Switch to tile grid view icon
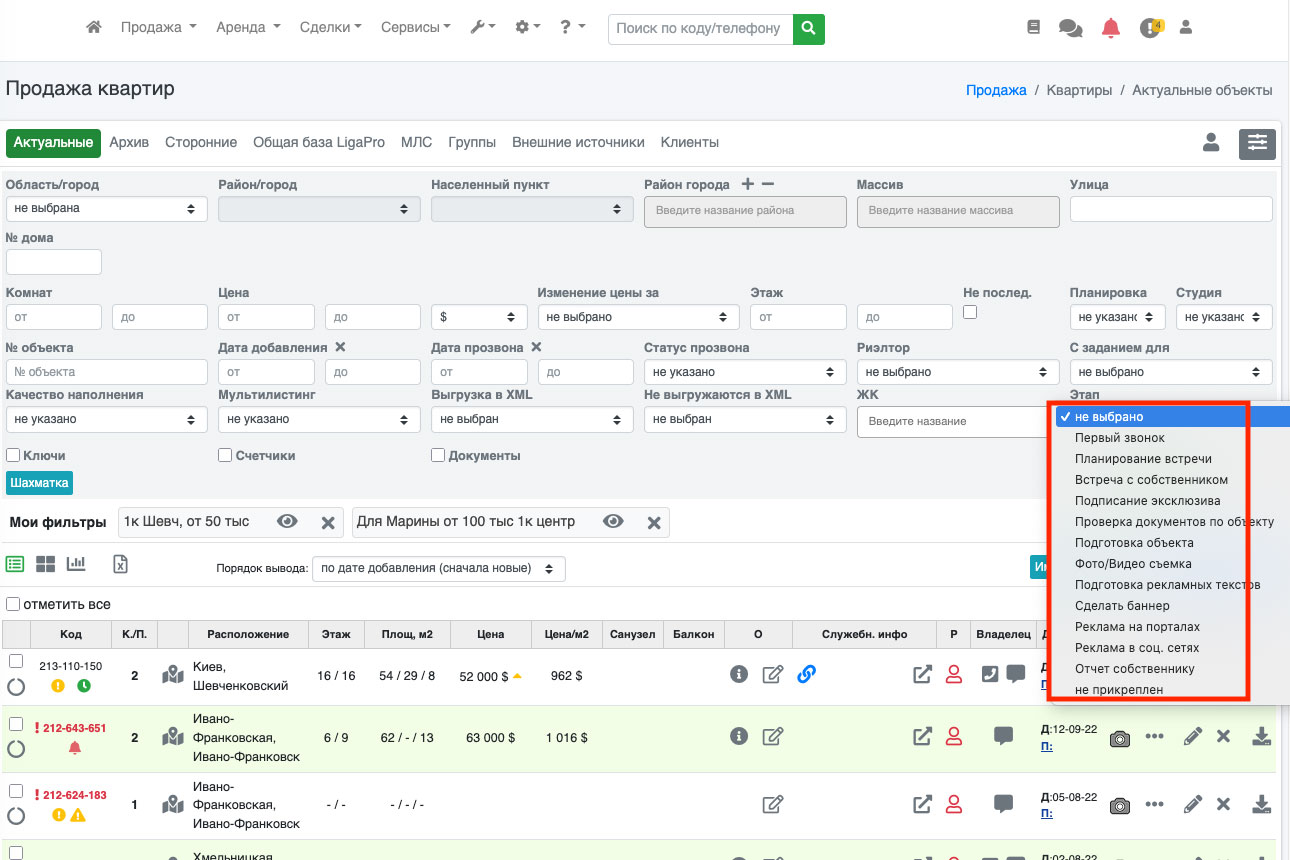This screenshot has height=860, width=1290. [45, 564]
